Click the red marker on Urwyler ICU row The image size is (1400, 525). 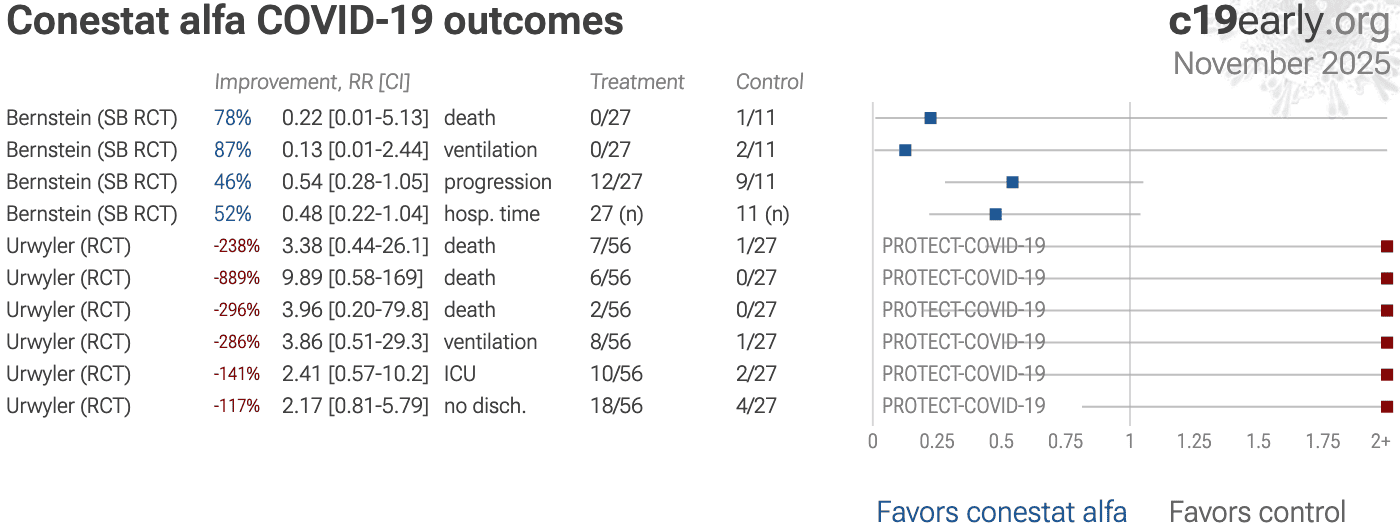tap(1386, 374)
